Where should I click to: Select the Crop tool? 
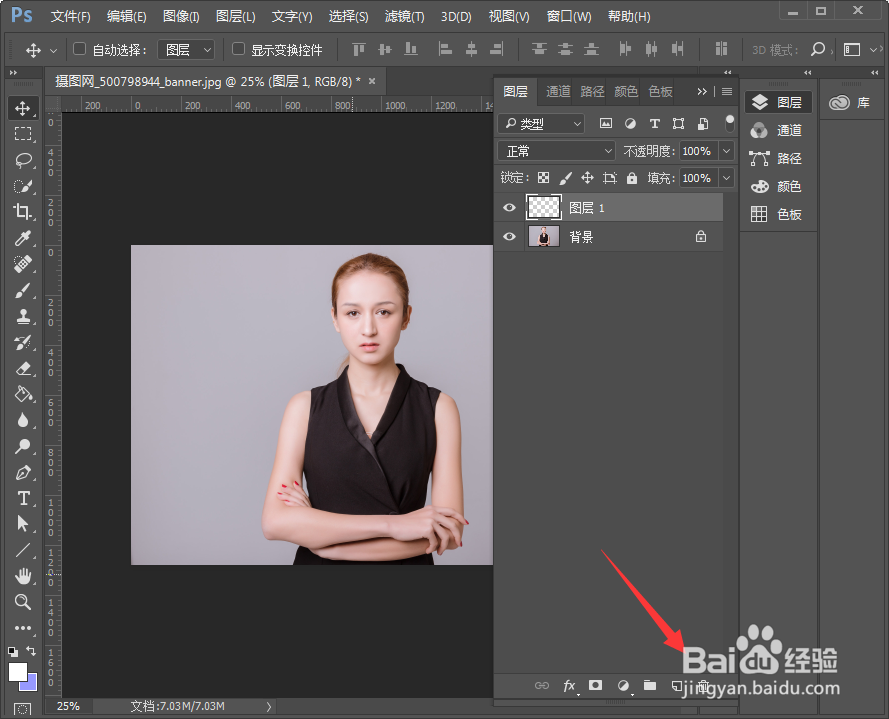[23, 212]
